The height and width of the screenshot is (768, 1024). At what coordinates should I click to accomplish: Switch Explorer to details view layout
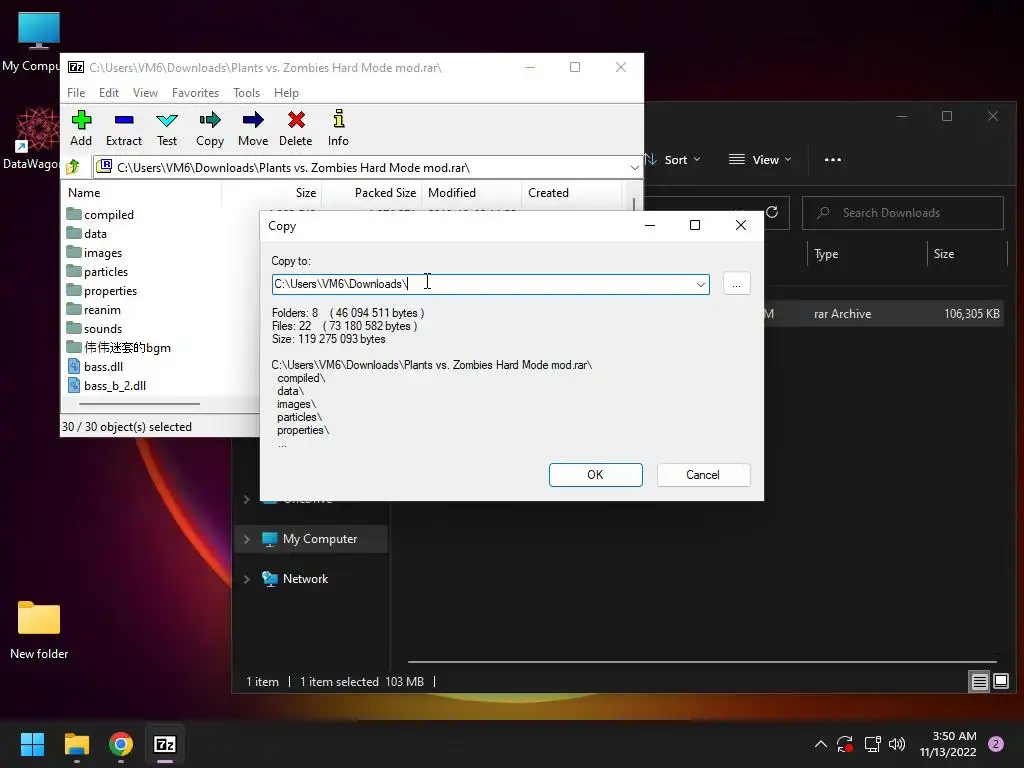[980, 682]
